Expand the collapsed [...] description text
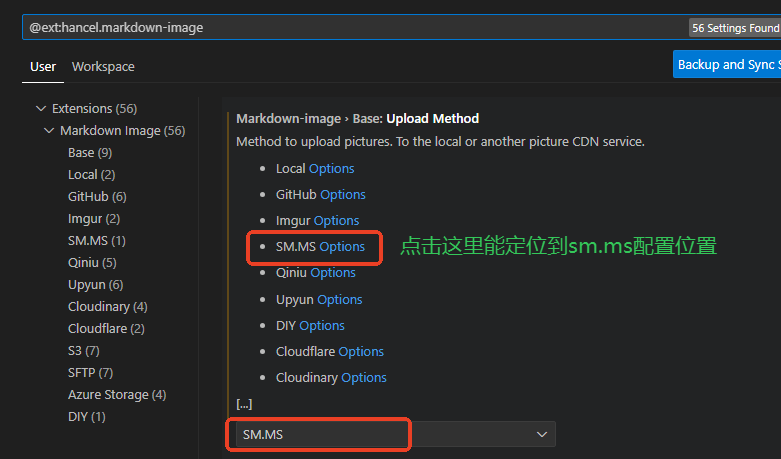Screen dimensions: 781x459 244,403
